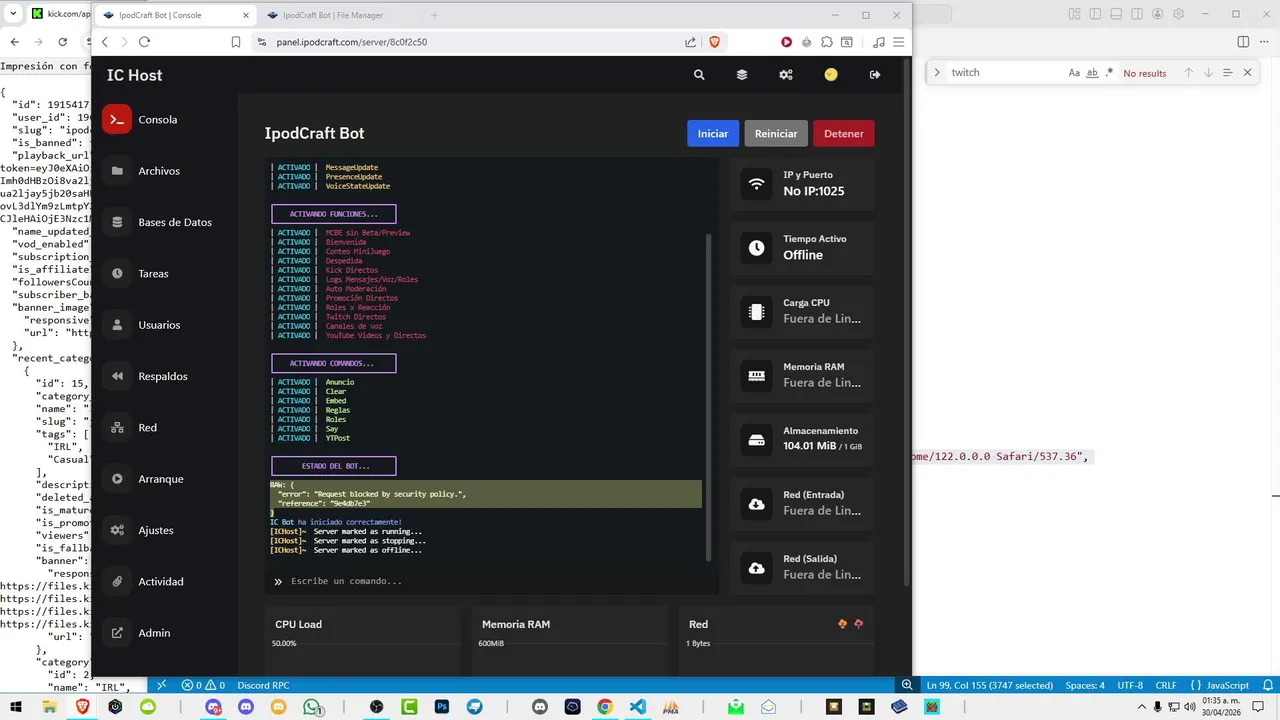Click the share icon in address bar
Screen dimensions: 1280x720
(690, 42)
